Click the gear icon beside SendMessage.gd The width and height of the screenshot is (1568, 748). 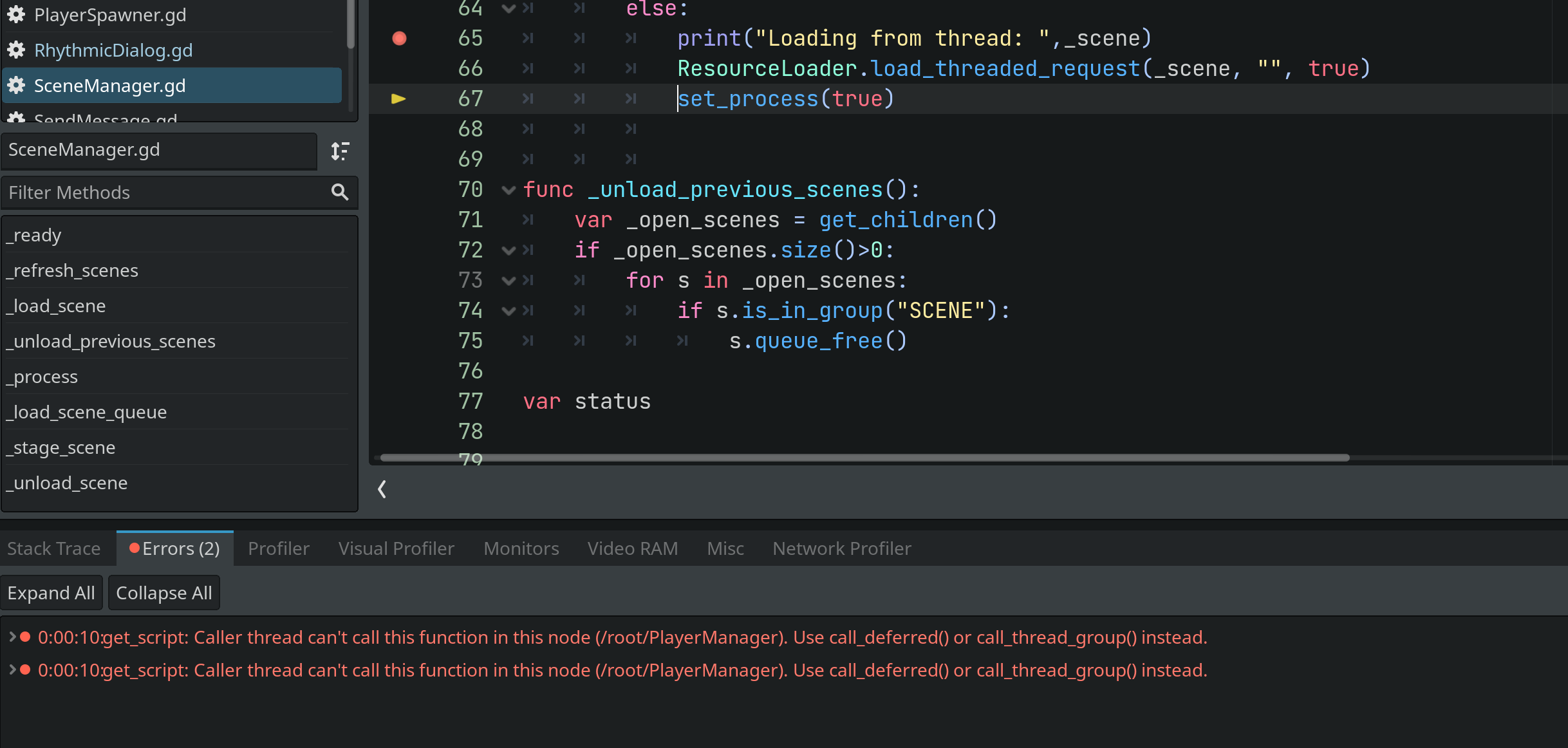coord(16,119)
